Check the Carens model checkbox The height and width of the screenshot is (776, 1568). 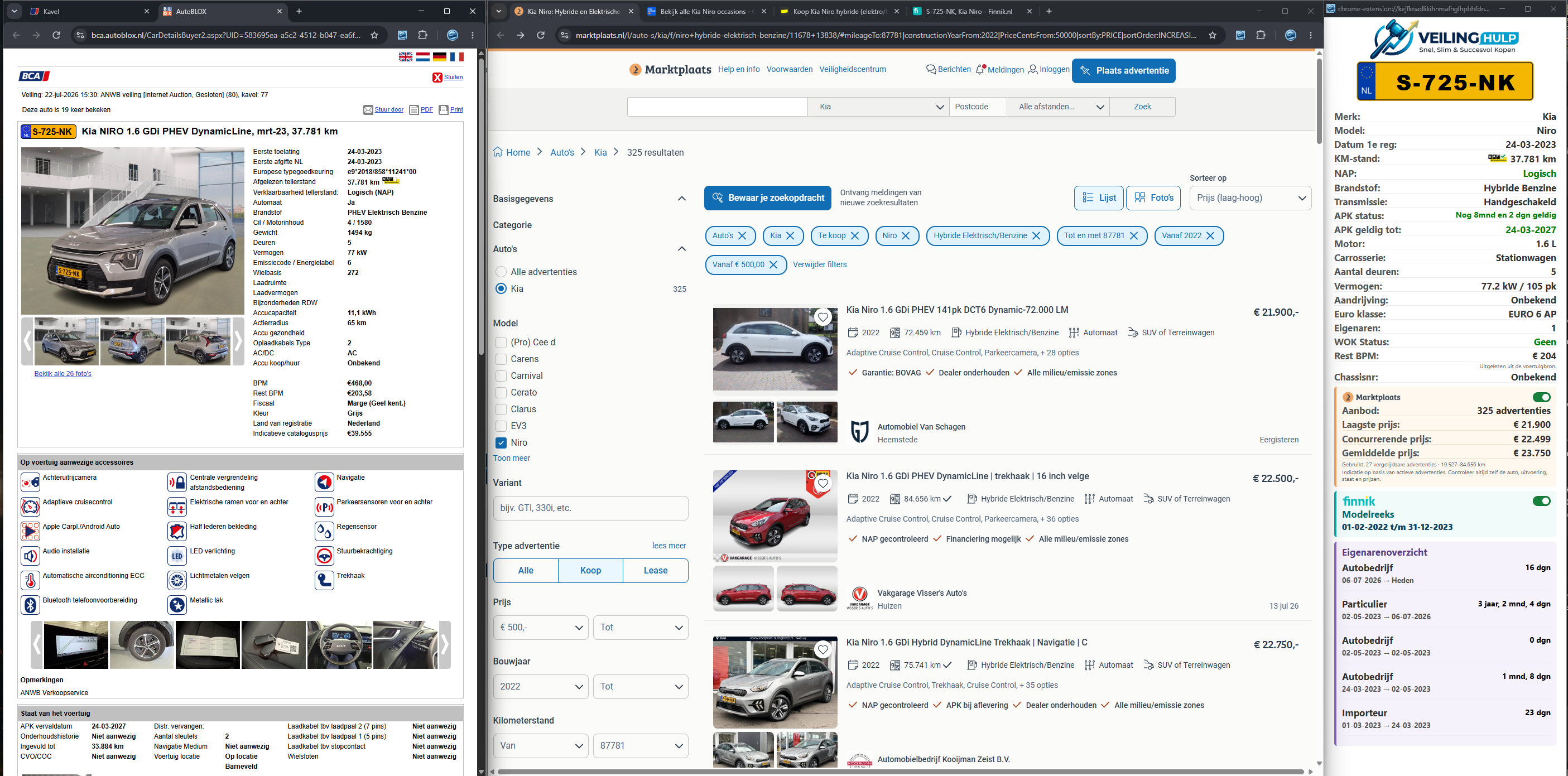point(501,359)
